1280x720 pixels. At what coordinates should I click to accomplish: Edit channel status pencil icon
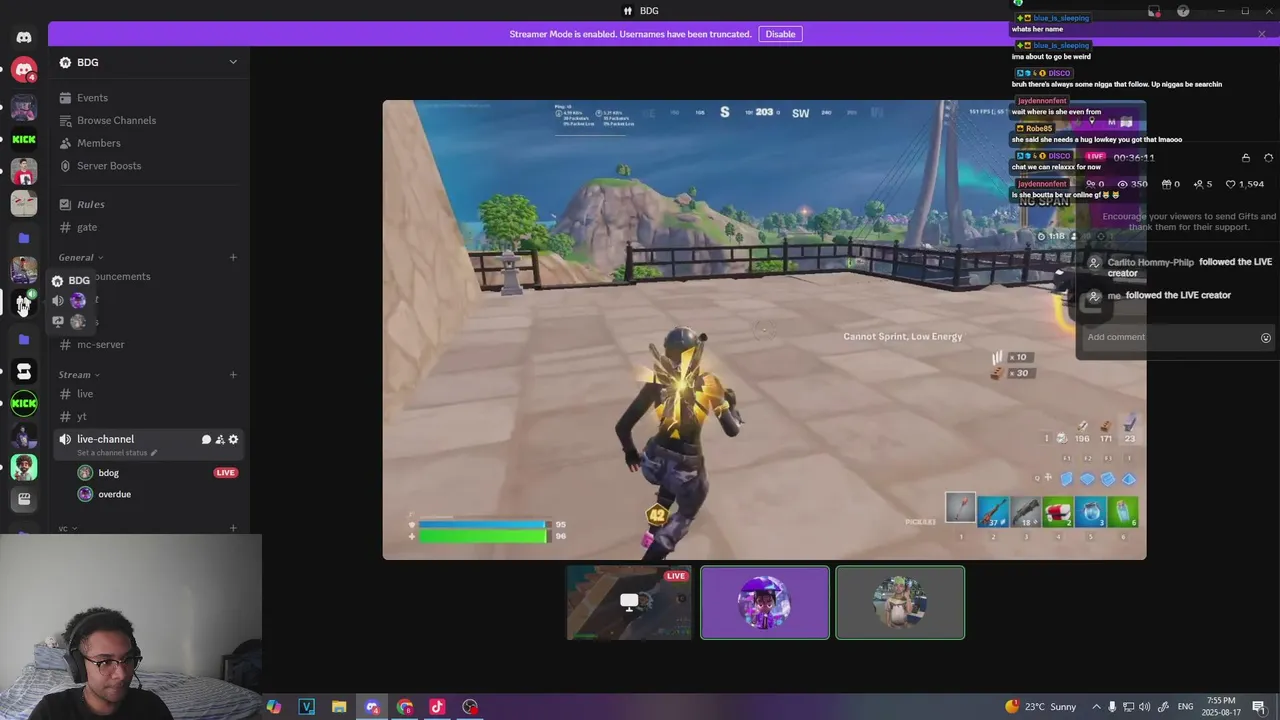(153, 453)
